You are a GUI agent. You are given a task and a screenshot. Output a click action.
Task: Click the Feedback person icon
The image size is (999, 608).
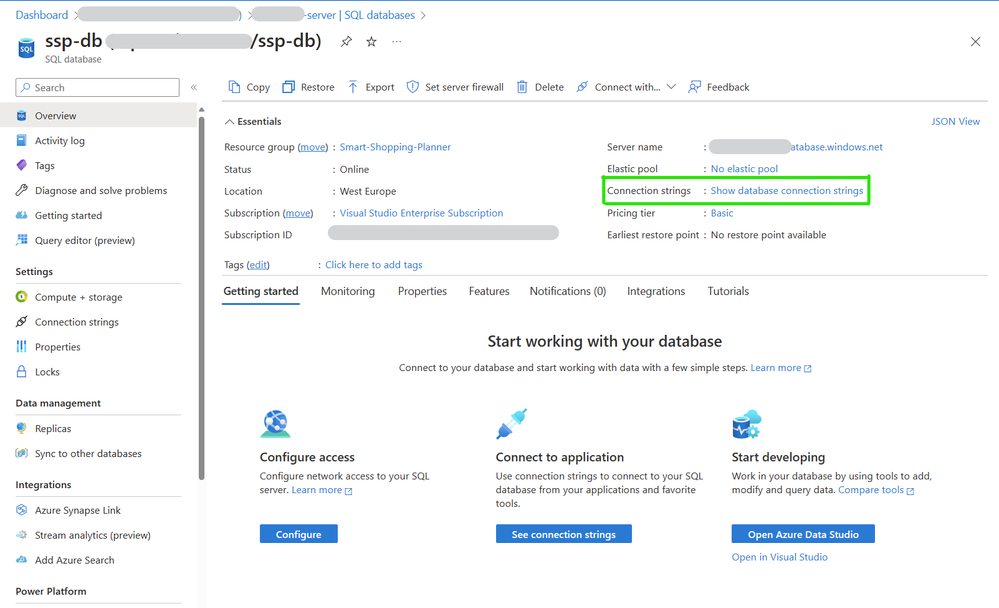(x=694, y=87)
